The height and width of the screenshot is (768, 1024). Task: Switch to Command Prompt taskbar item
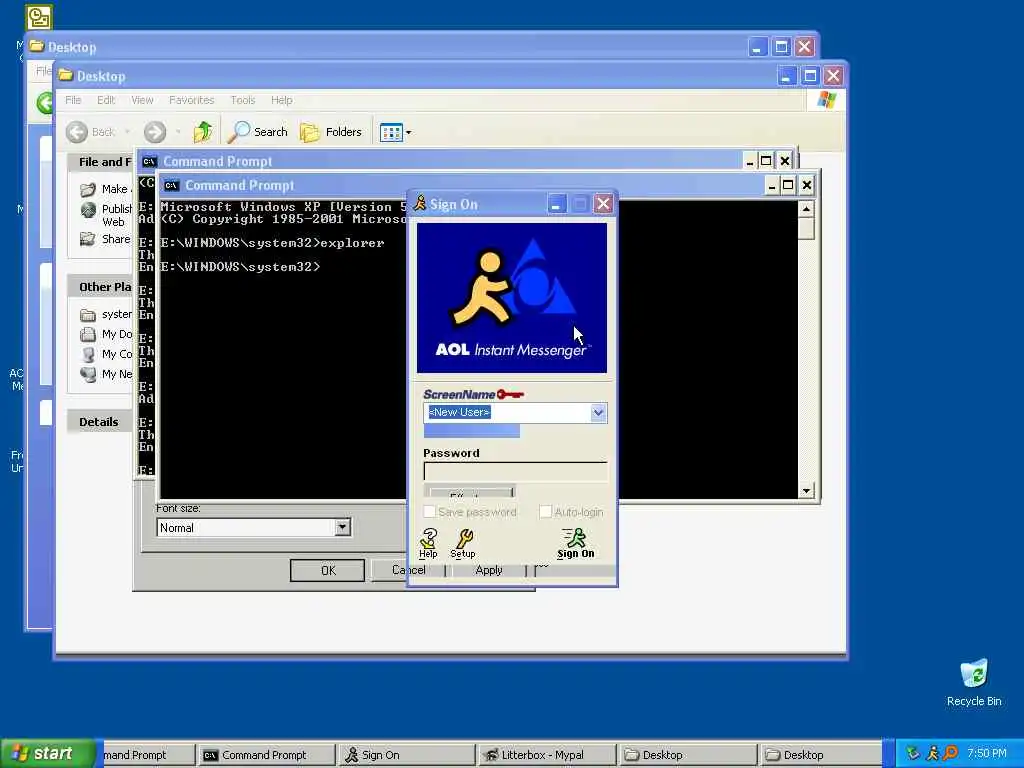[x=266, y=755]
